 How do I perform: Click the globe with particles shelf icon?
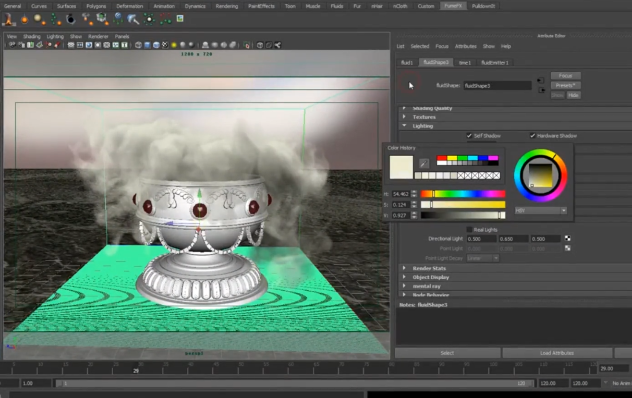click(x=118, y=19)
